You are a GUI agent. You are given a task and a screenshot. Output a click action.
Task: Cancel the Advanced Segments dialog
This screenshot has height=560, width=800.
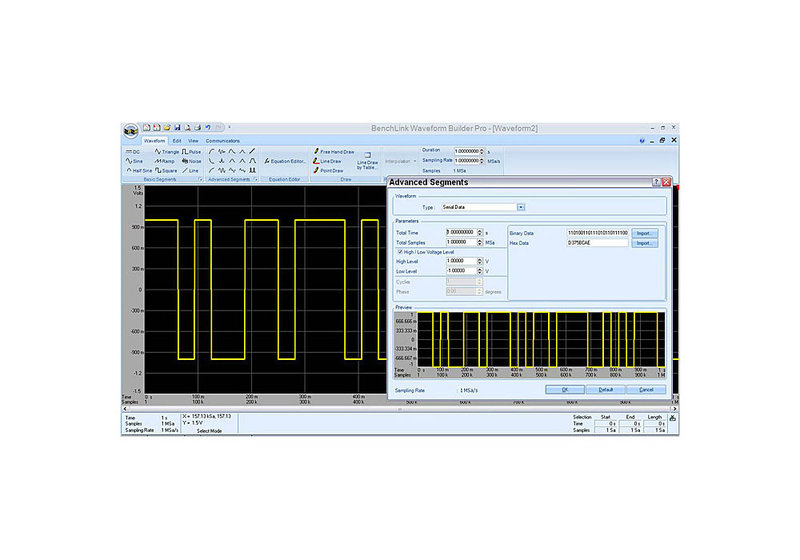tap(646, 390)
